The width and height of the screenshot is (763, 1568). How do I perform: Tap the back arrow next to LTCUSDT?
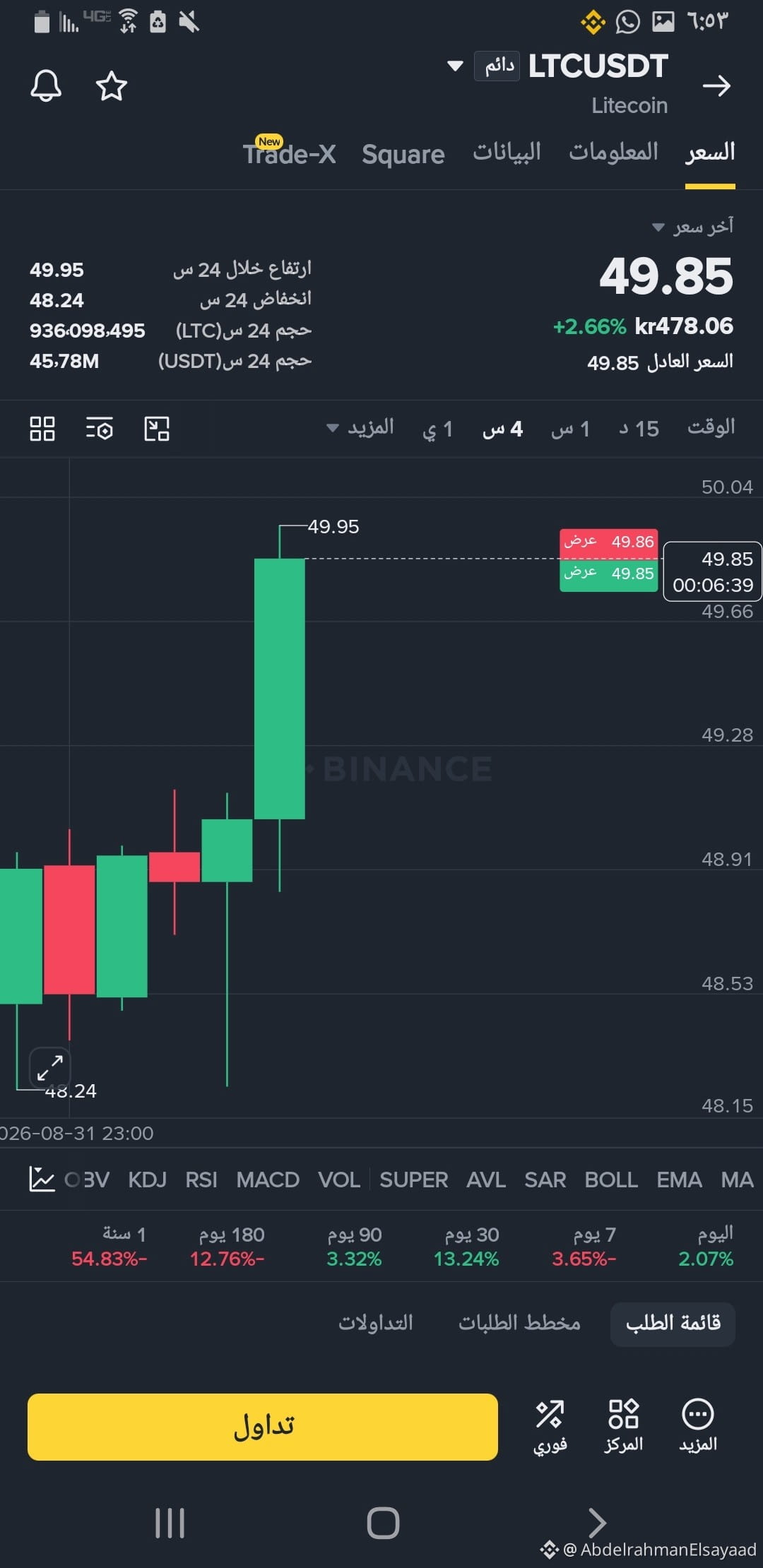coord(716,86)
